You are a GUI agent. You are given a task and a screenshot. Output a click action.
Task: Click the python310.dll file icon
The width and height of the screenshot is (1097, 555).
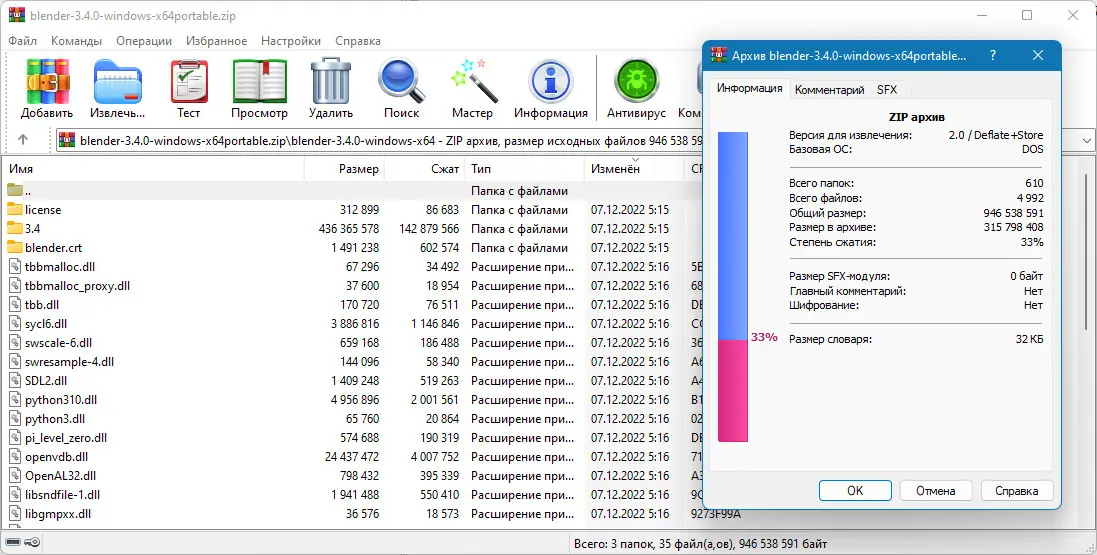15,400
